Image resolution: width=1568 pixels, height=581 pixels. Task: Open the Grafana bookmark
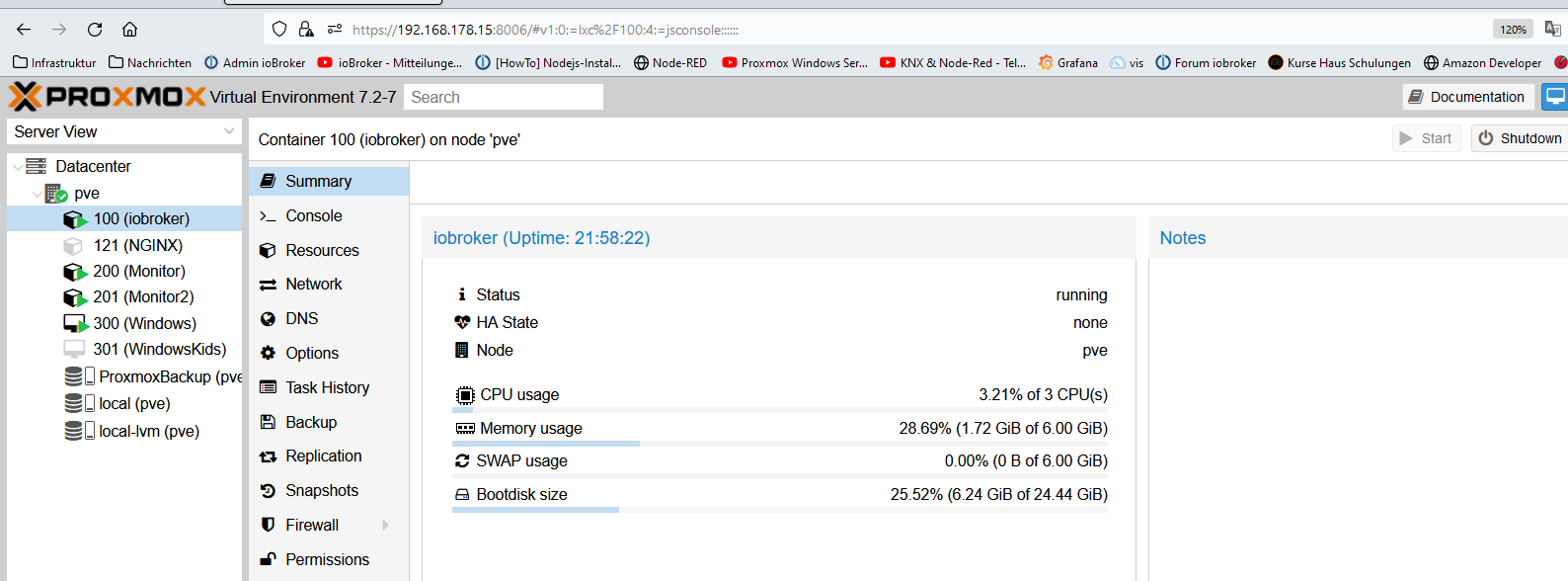pos(1068,62)
